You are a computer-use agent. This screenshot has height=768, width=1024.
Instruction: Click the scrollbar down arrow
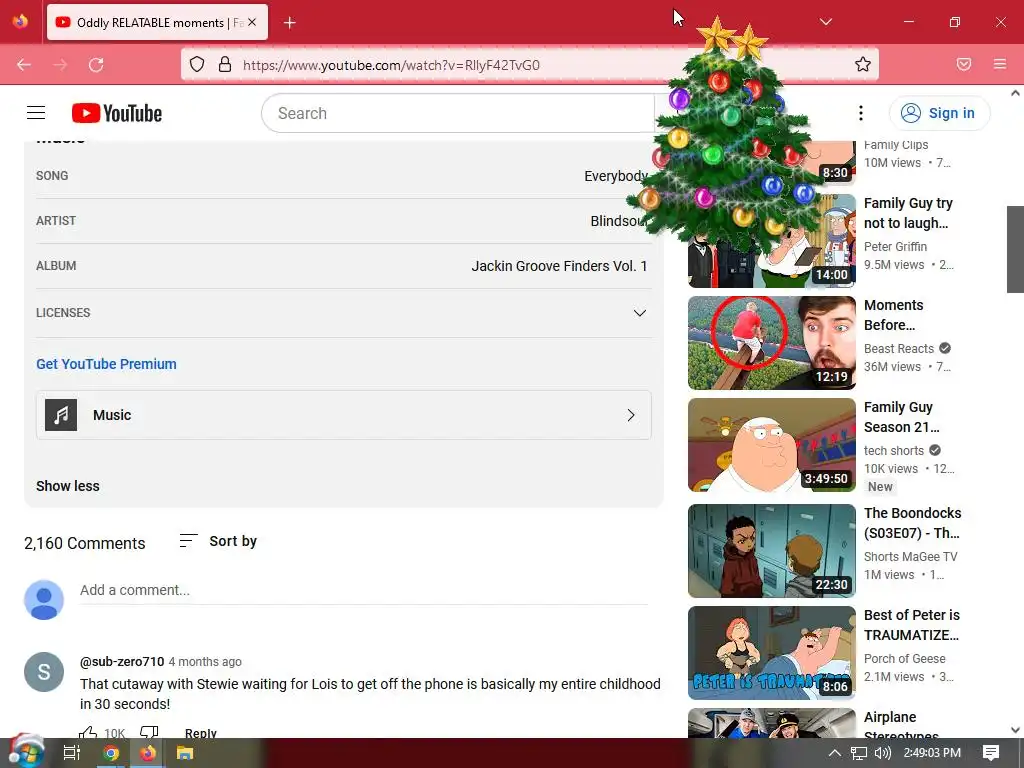coord(1015,730)
